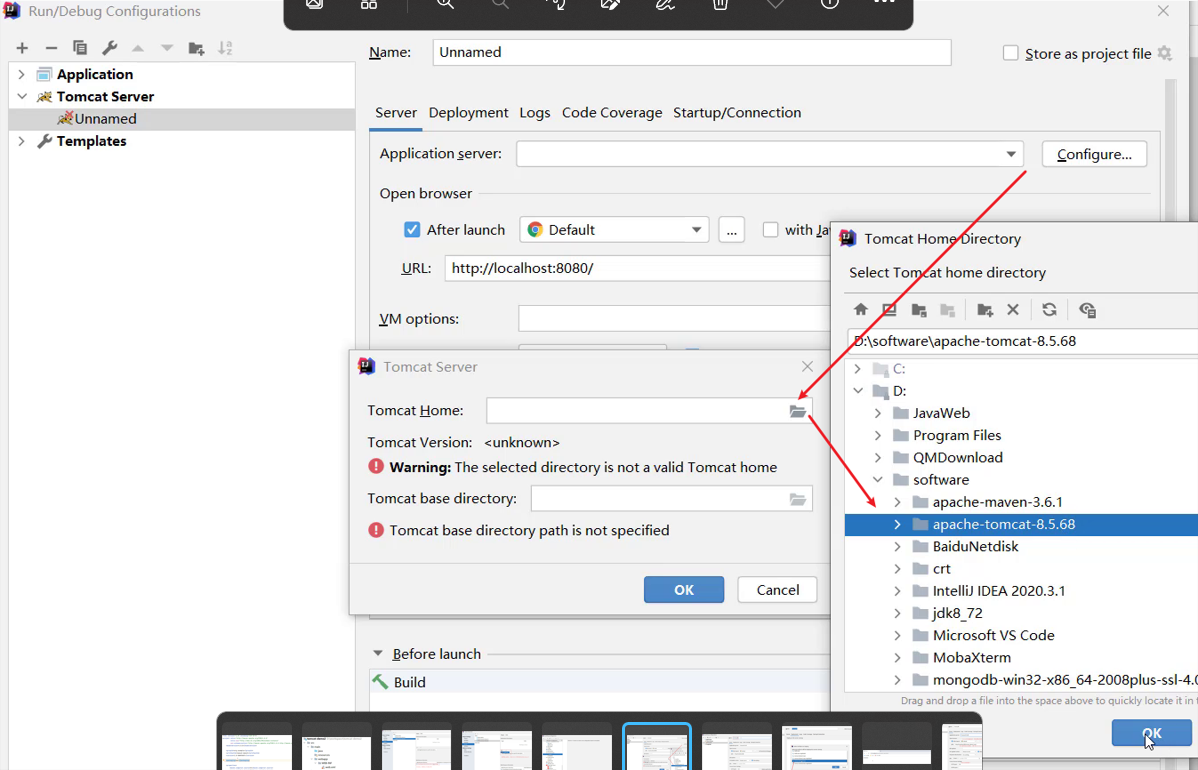Viewport: 1198px width, 770px height.
Task: Browse for Tomcat Home folder icon
Action: point(798,411)
